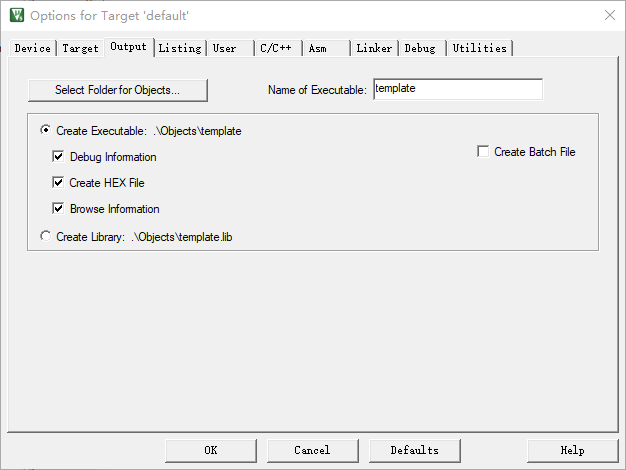Viewport: 626px width, 470px height.
Task: Click the 'Name of Executable:' label
Action: [x=317, y=90]
